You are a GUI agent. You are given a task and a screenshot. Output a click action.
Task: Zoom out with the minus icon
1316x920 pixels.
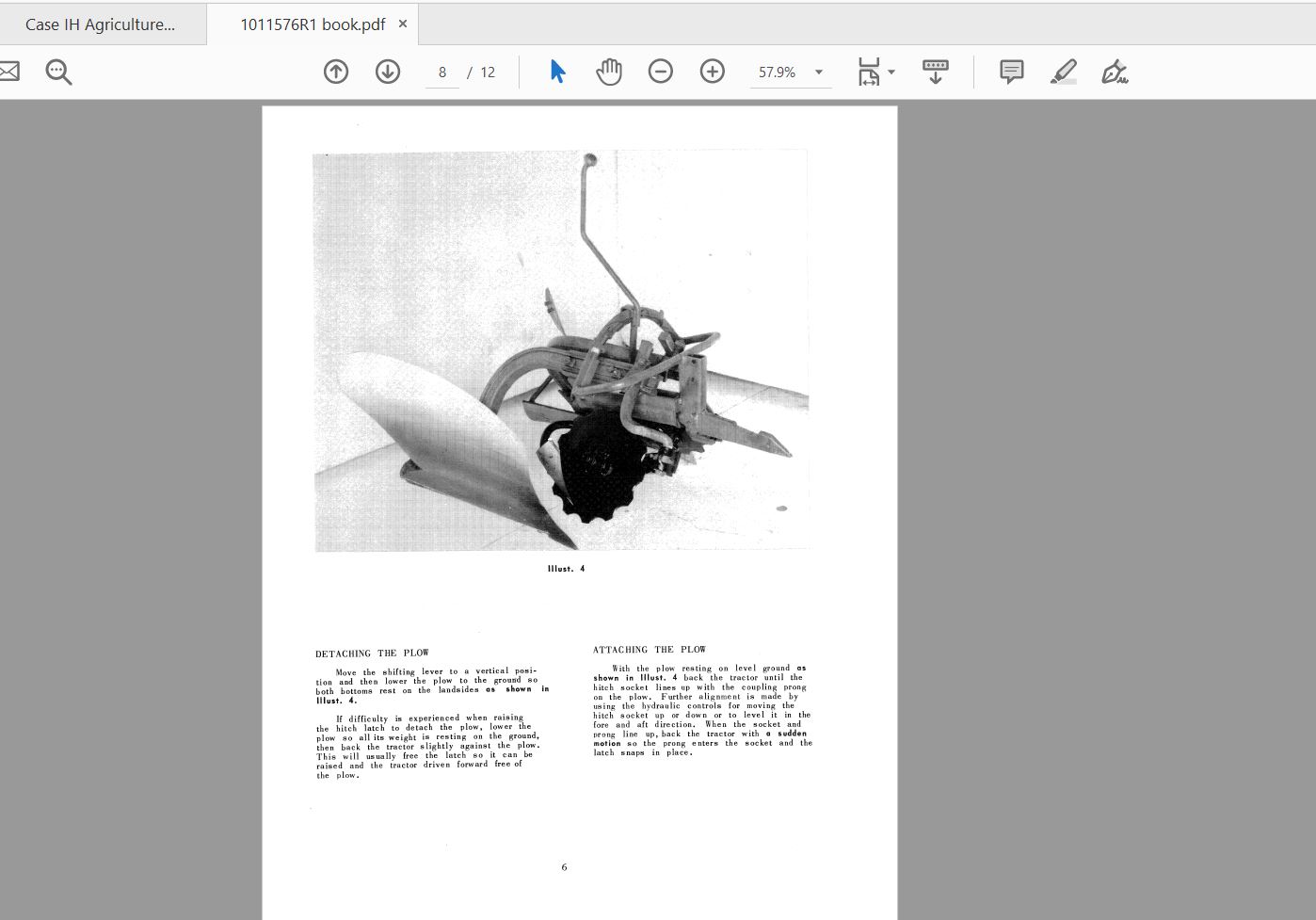tap(661, 72)
